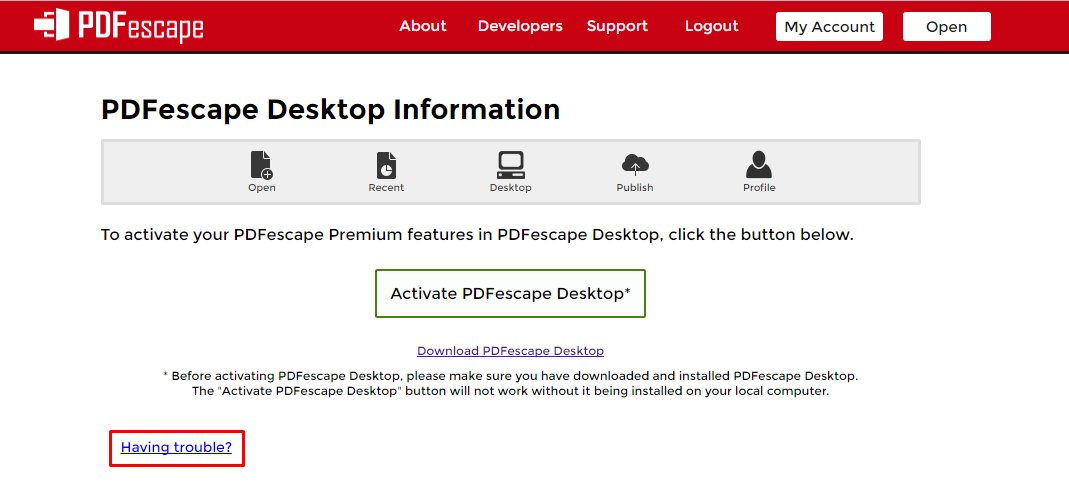Open My Account
The width and height of the screenshot is (1069, 501).
[x=829, y=27]
